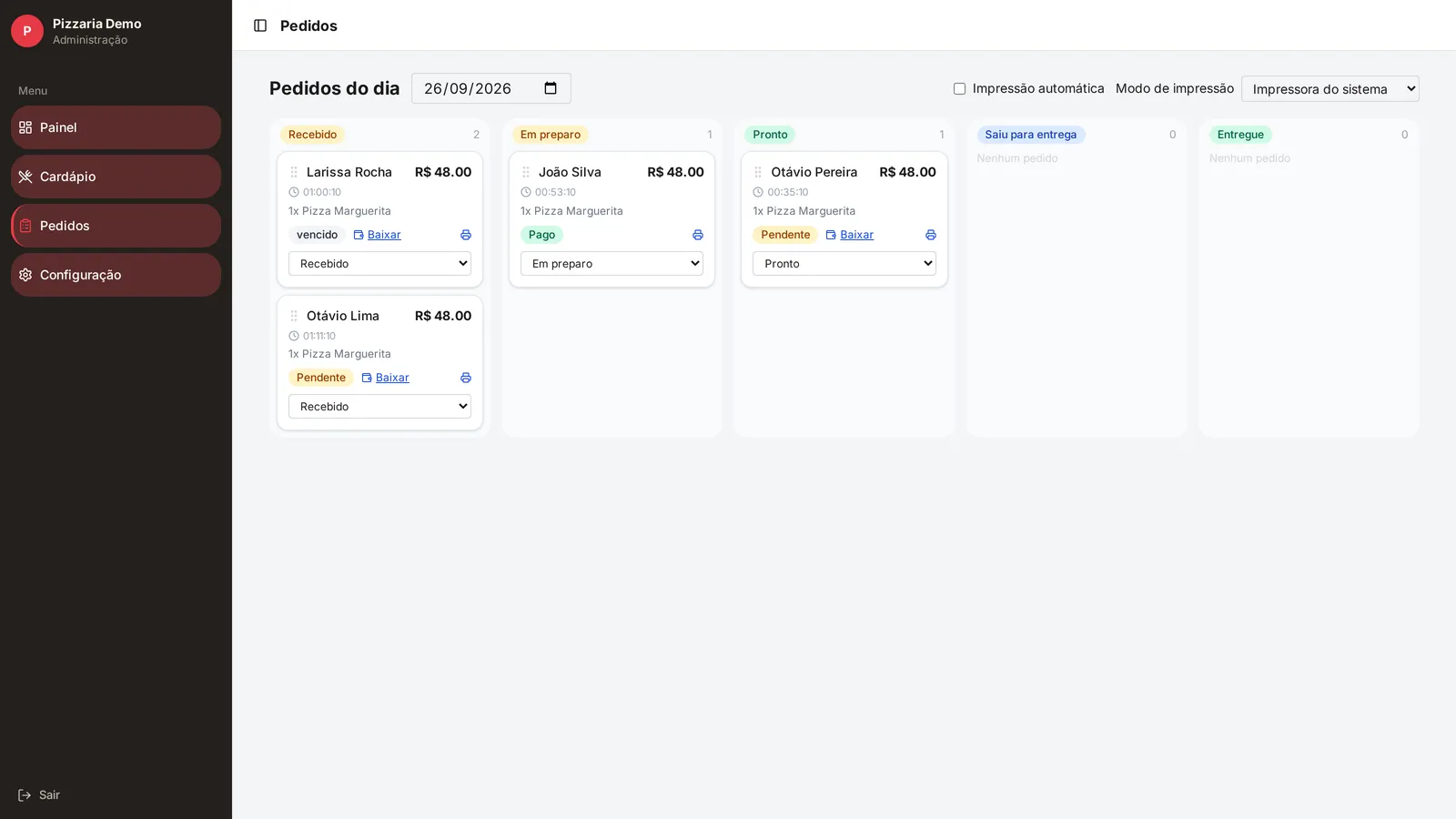Log out with the Sair button
Screen dimensions: 1456x819
point(39,795)
